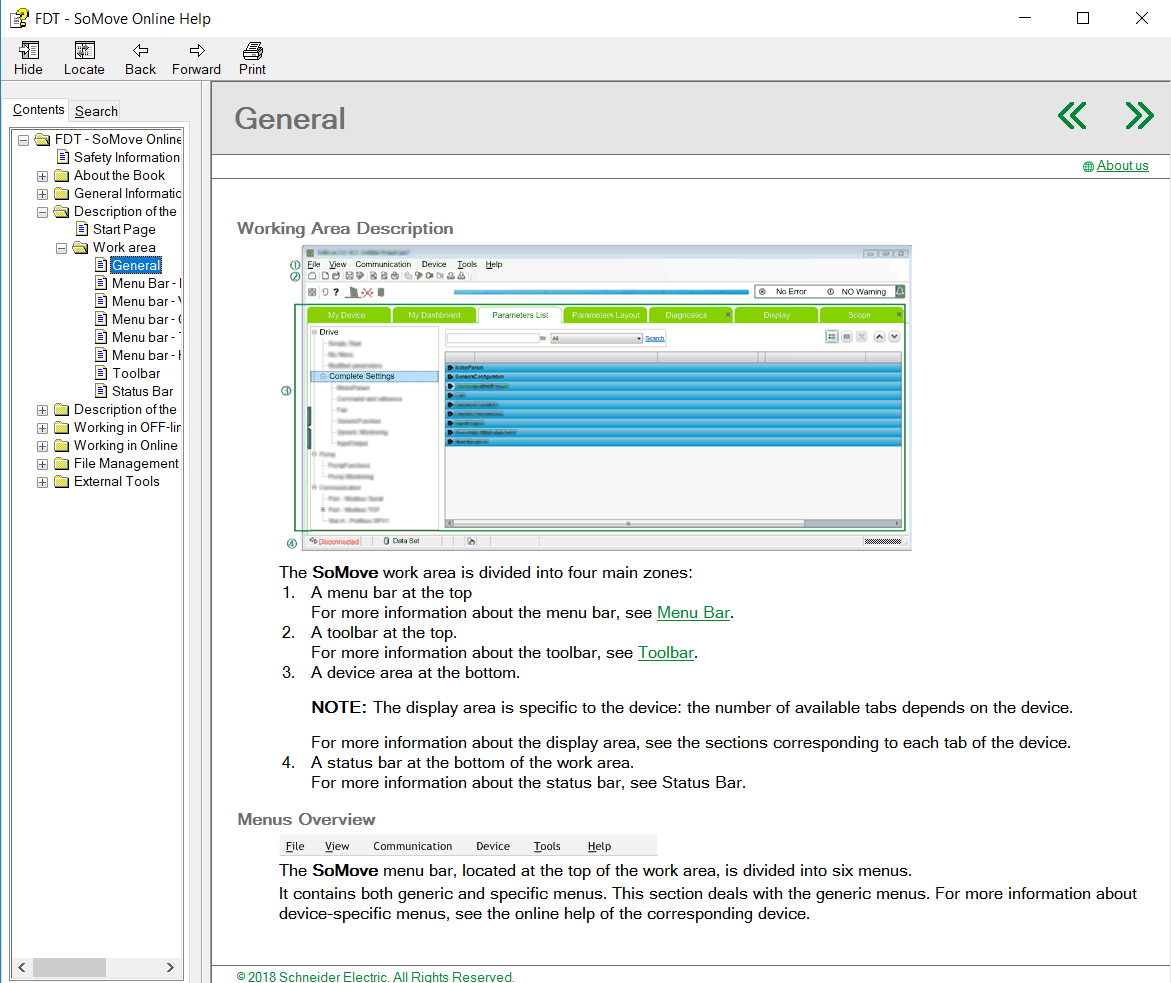Minimize the help window
The height and width of the screenshot is (983, 1171).
click(x=1025, y=18)
